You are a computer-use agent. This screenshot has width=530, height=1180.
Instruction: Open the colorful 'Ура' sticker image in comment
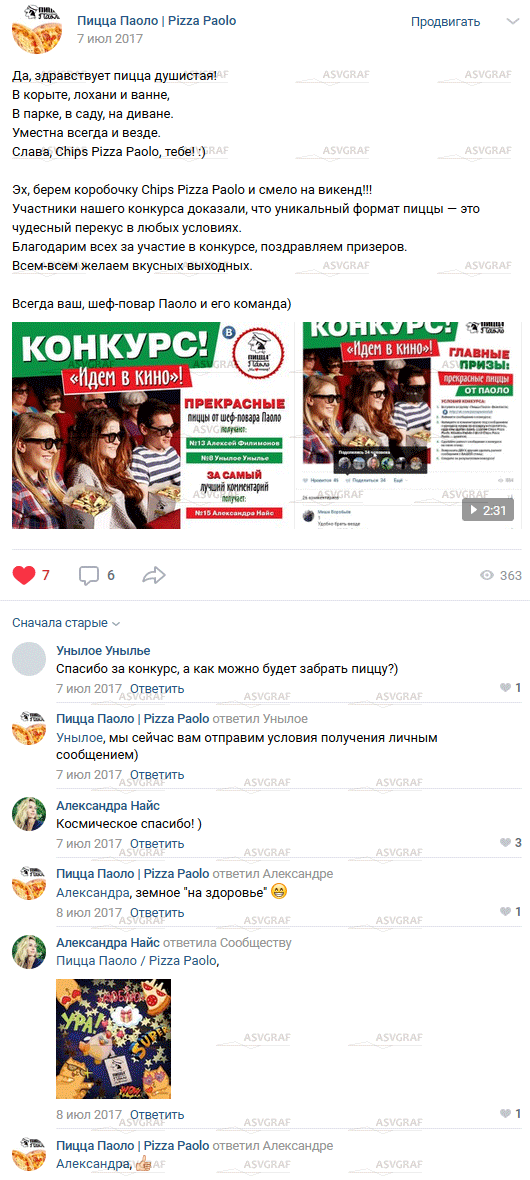click(114, 1039)
